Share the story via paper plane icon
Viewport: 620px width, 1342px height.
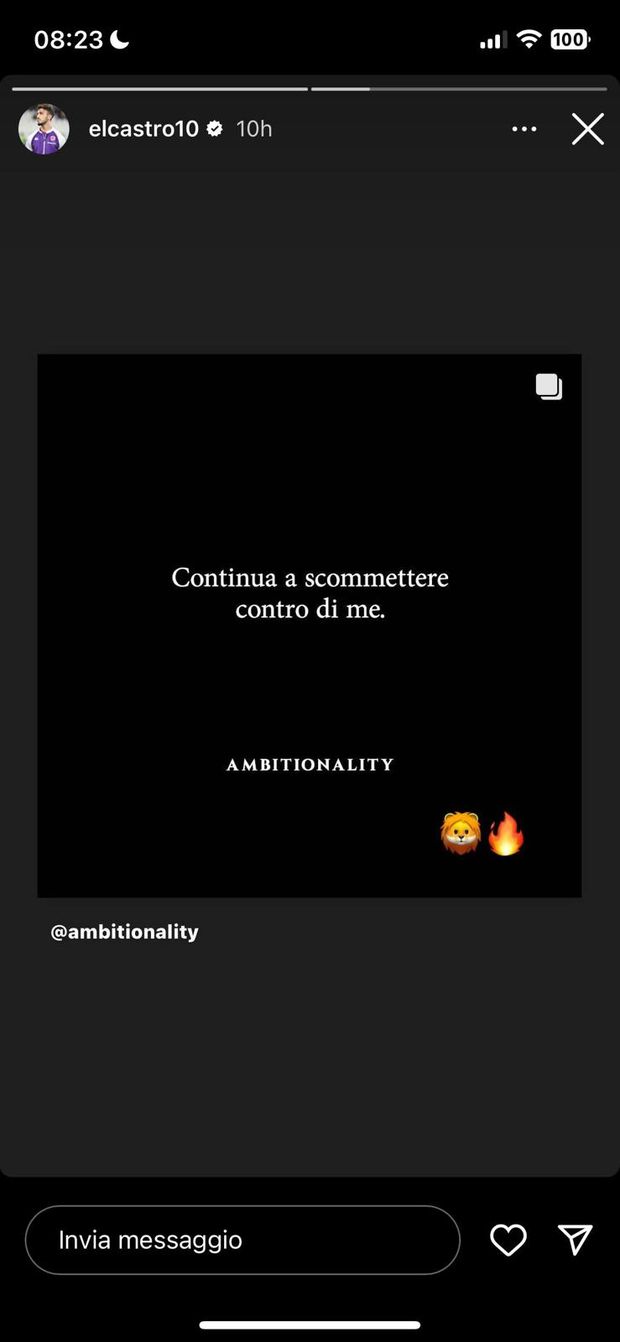point(575,1240)
